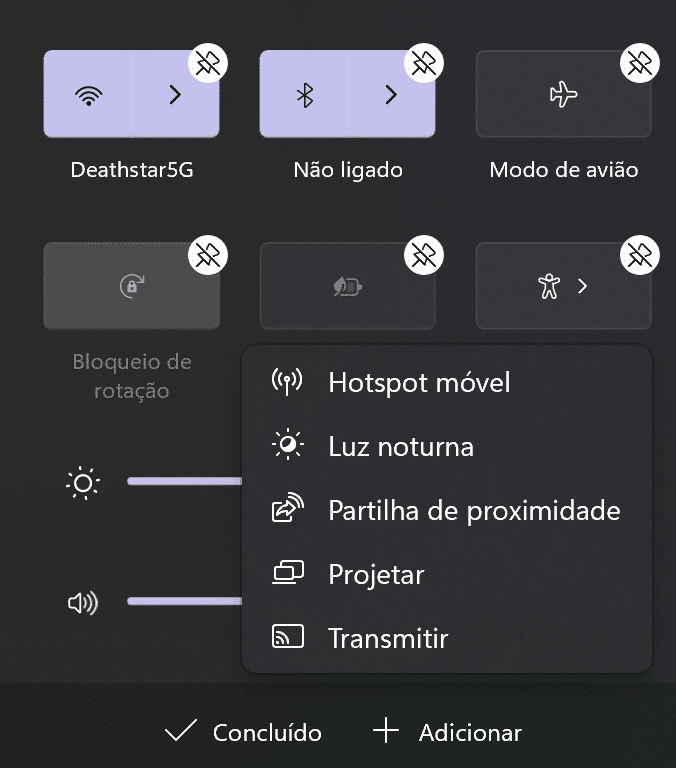Click the brightness sun icon
The width and height of the screenshot is (676, 768).
[82, 485]
